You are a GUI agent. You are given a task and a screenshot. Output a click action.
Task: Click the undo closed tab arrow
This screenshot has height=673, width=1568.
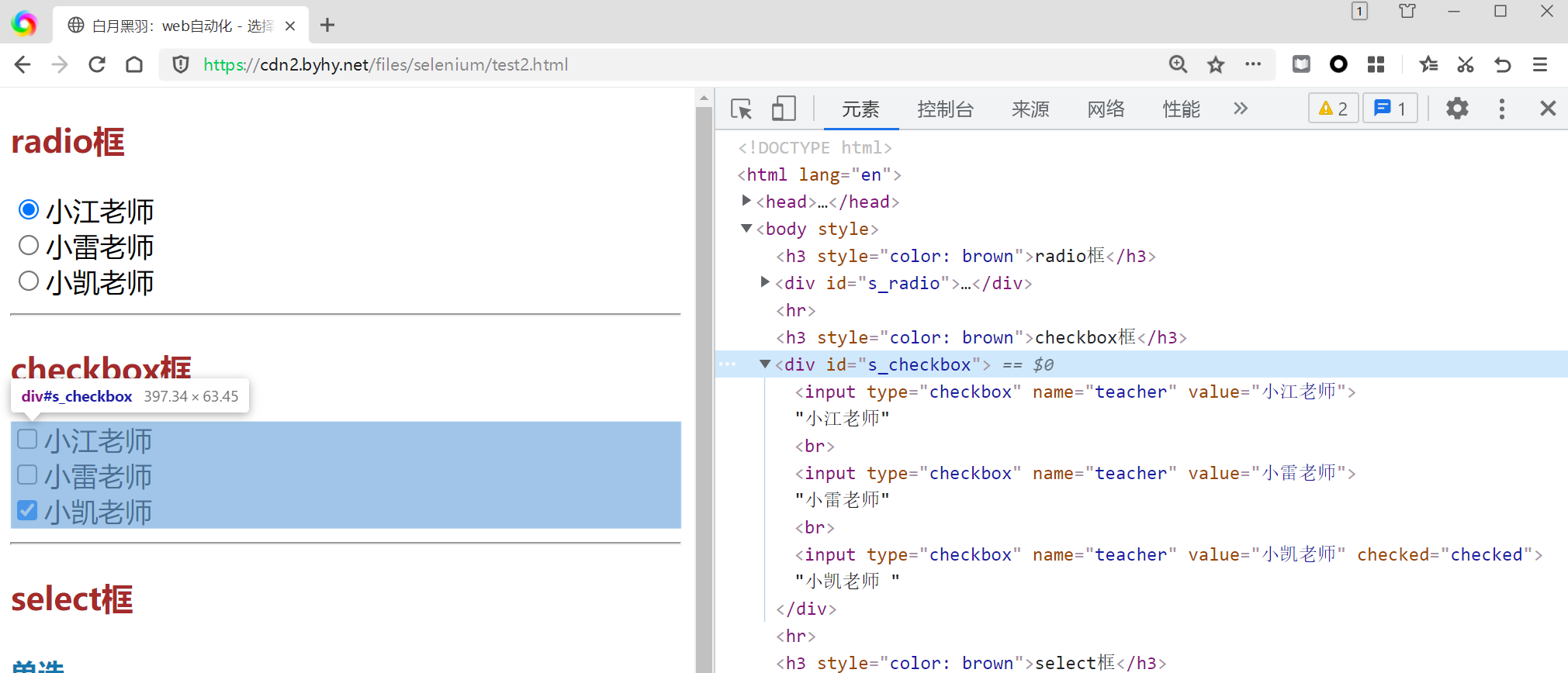click(1503, 64)
